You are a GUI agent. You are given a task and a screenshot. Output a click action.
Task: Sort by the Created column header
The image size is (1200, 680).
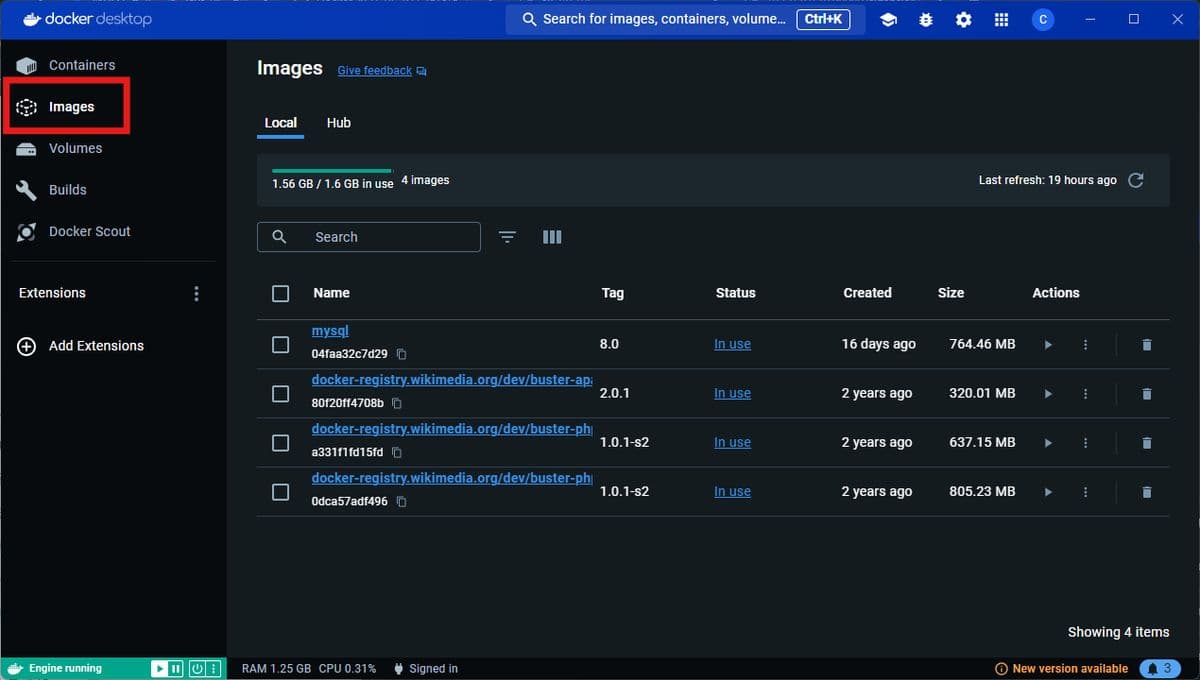[867, 293]
